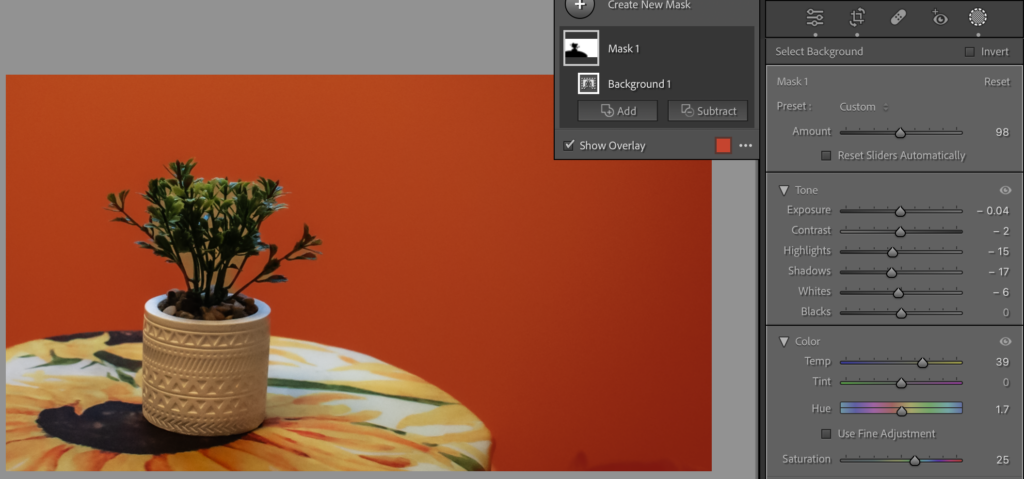Click the Temp slider handle
The height and width of the screenshot is (479, 1024).
[x=922, y=362]
